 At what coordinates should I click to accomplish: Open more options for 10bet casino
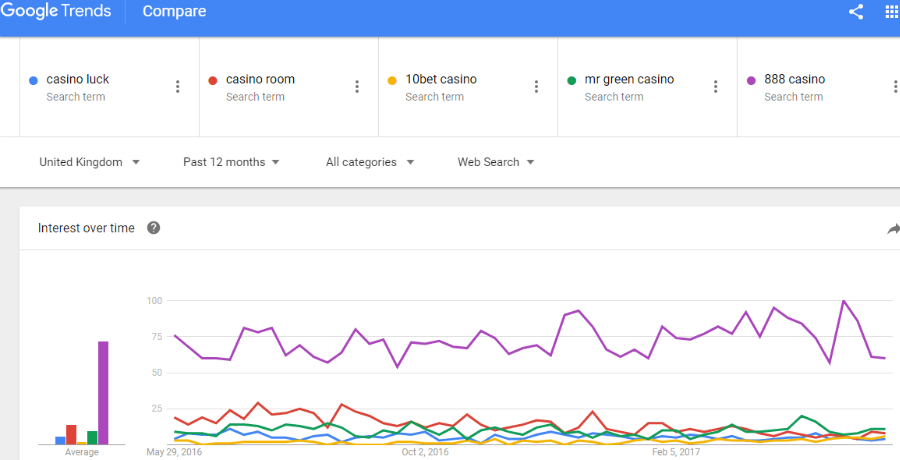click(x=536, y=87)
